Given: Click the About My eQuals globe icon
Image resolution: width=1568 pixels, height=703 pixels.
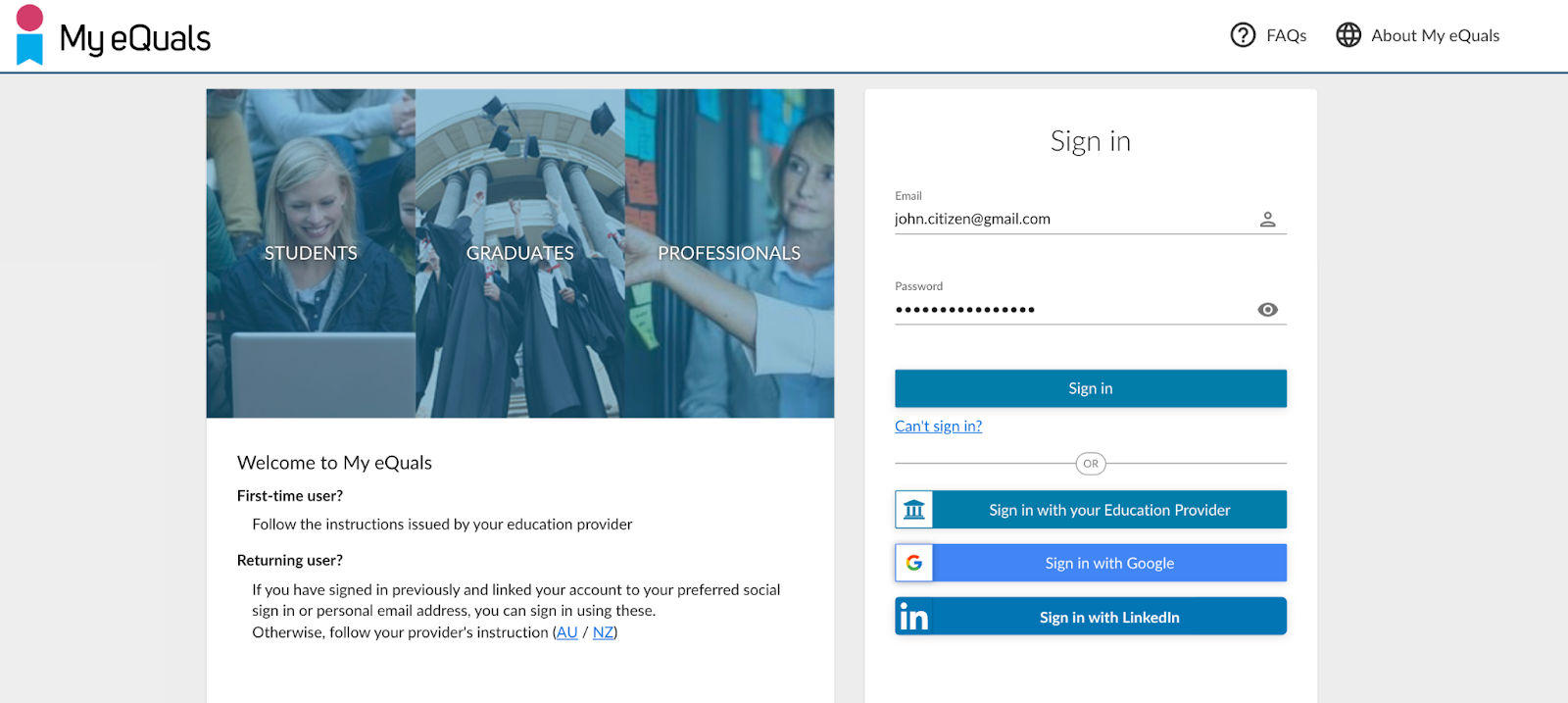Looking at the screenshot, I should [x=1348, y=35].
